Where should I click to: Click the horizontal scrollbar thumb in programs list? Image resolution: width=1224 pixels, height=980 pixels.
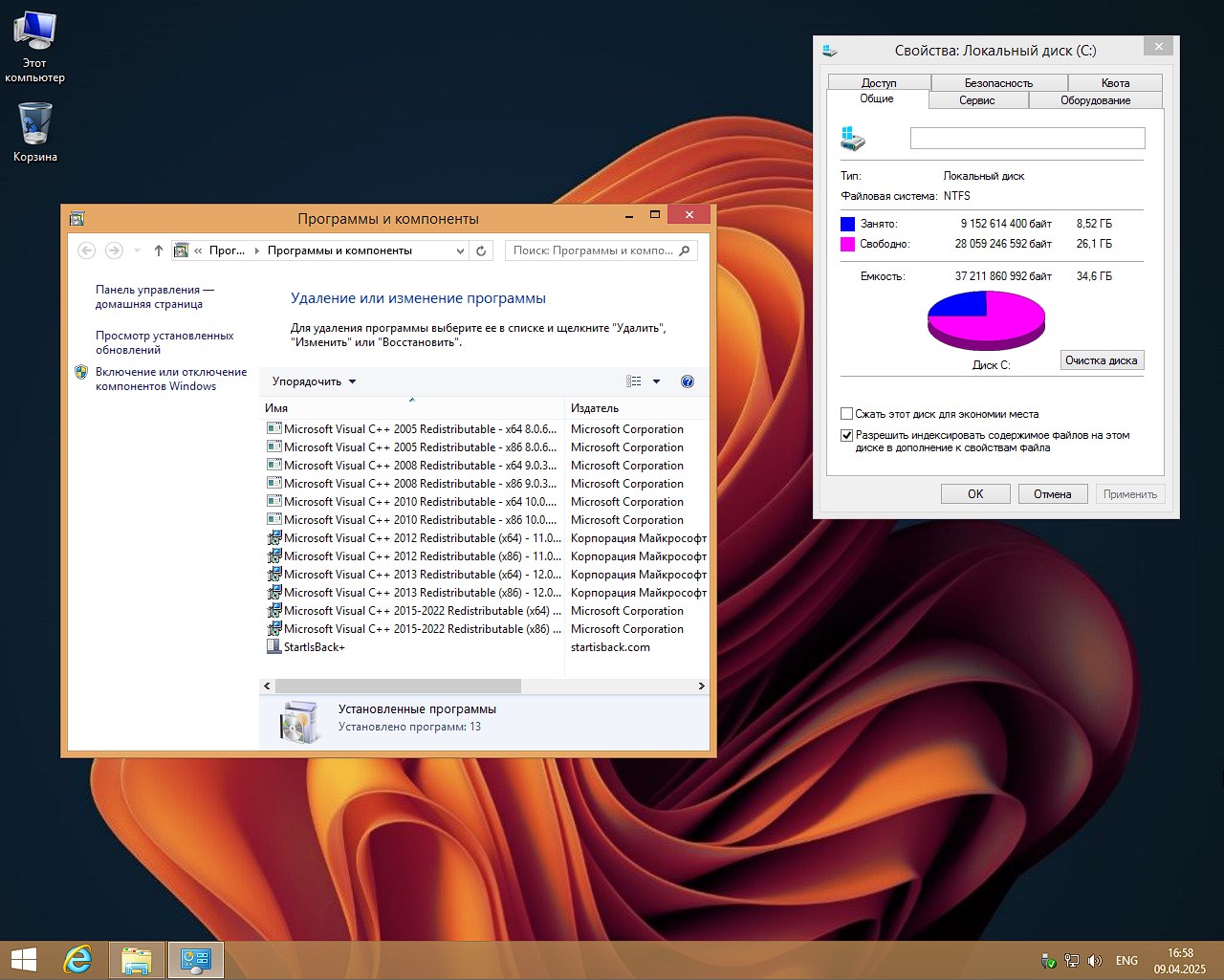tap(398, 686)
